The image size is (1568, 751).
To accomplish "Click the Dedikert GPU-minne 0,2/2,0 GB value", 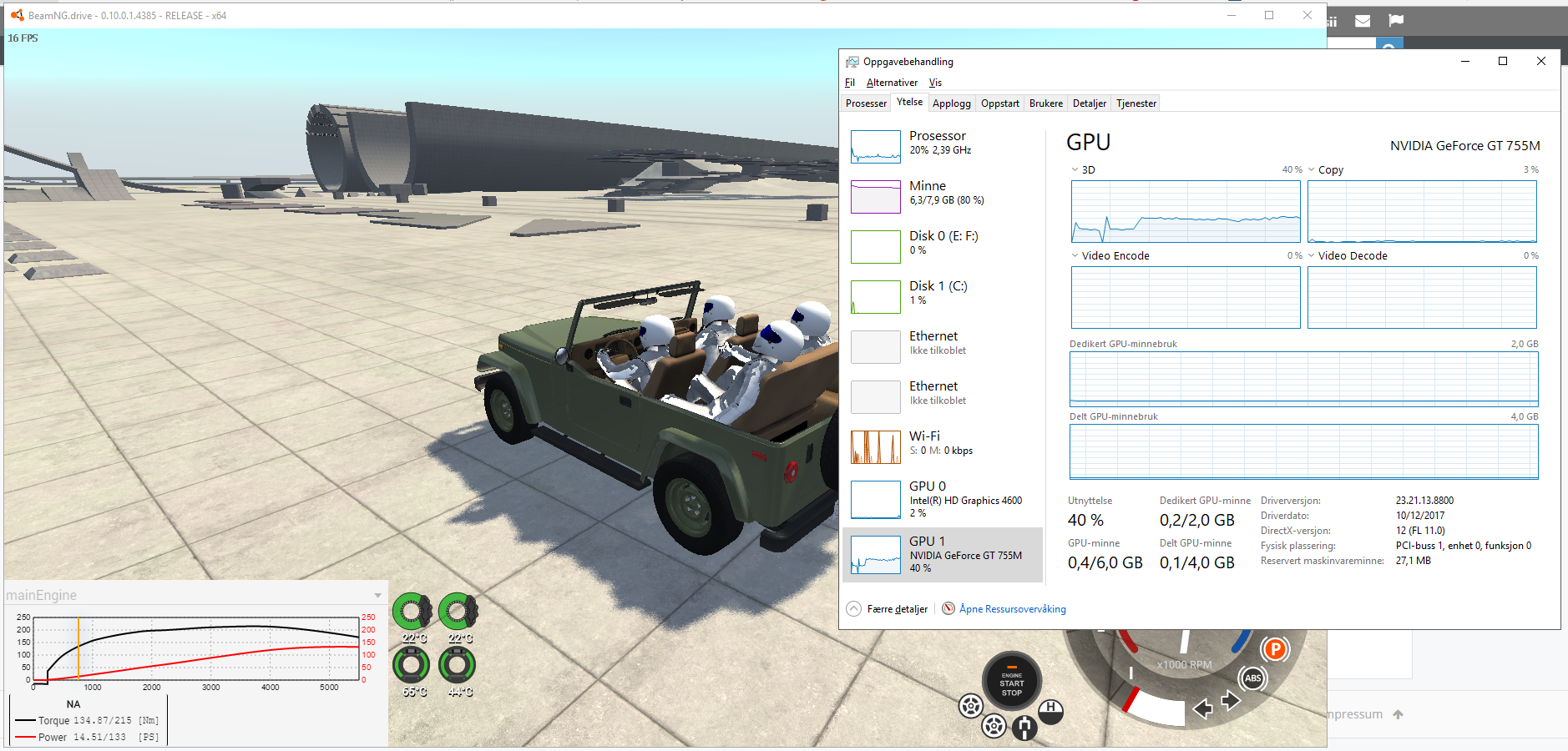I will pos(1197,520).
